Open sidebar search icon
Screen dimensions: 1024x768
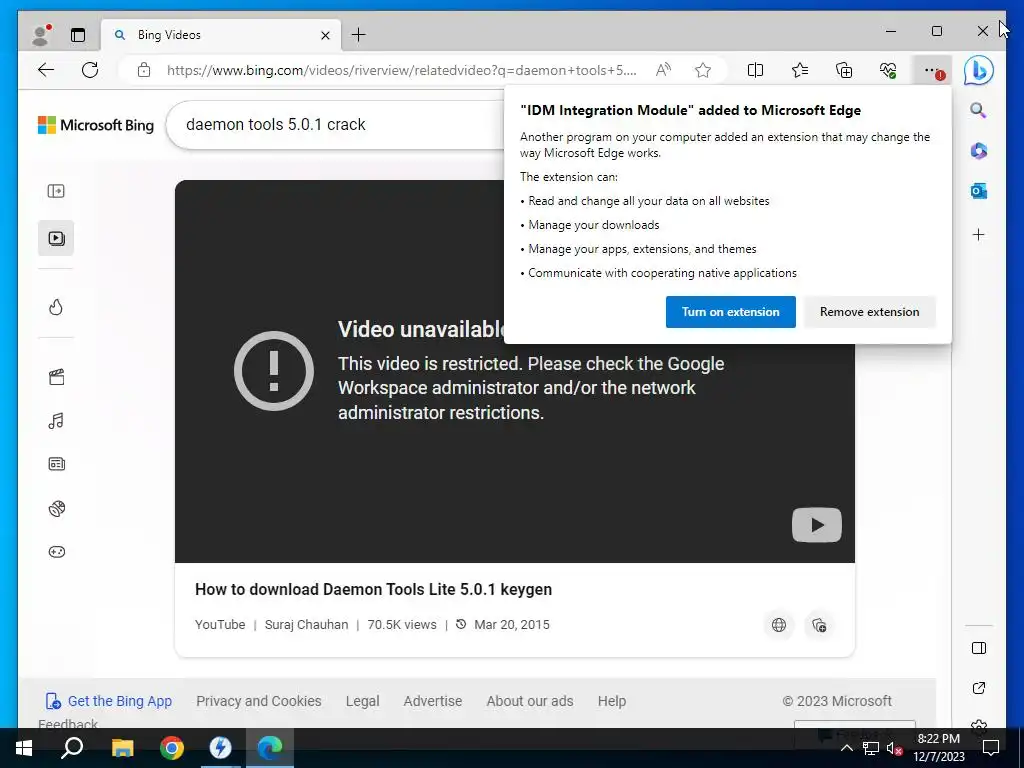click(x=978, y=110)
